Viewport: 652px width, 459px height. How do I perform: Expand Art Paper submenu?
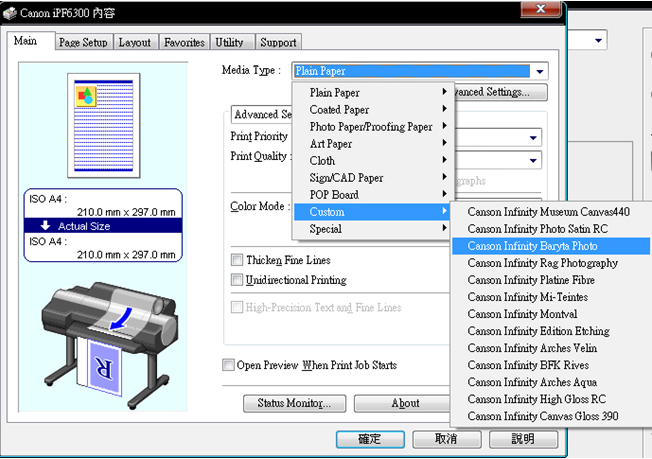[x=372, y=143]
